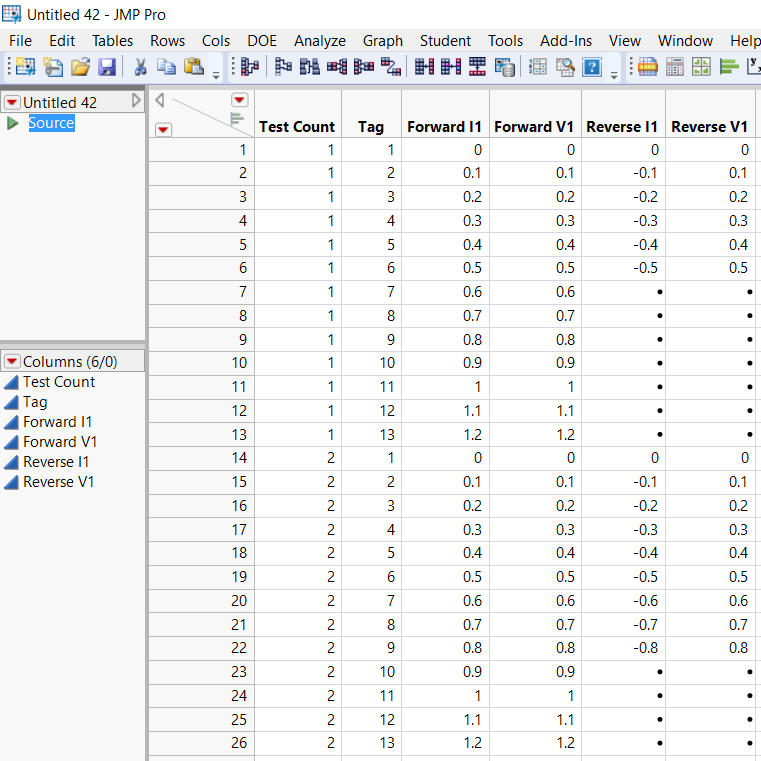This screenshot has width=761, height=761.
Task: Click the green bar Distribution icon
Action: pyautogui.click(x=729, y=67)
